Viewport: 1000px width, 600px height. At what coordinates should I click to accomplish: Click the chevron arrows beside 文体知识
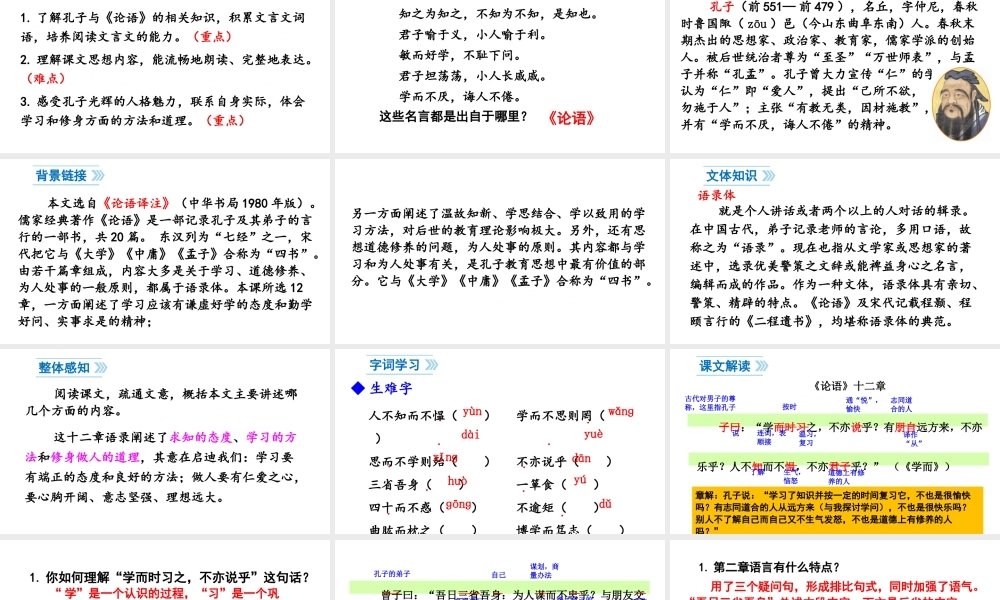[x=768, y=175]
